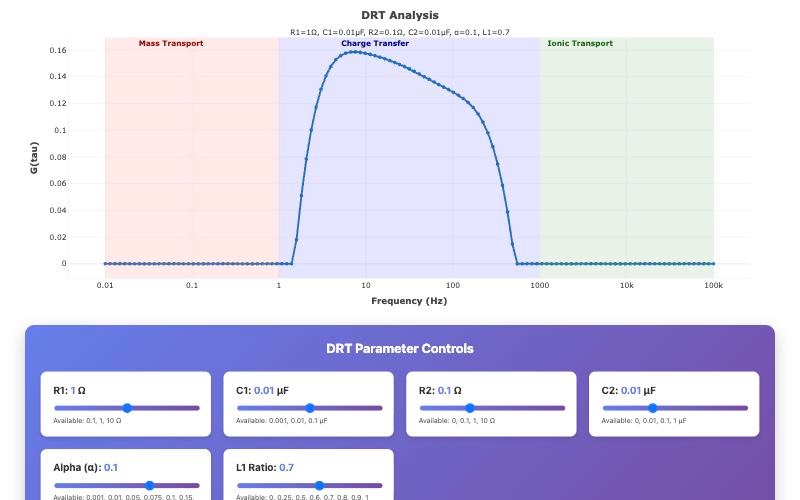
Task: Click the 'Available: 0, 0.1, 1, 10 Ω' text
Action: point(457,421)
